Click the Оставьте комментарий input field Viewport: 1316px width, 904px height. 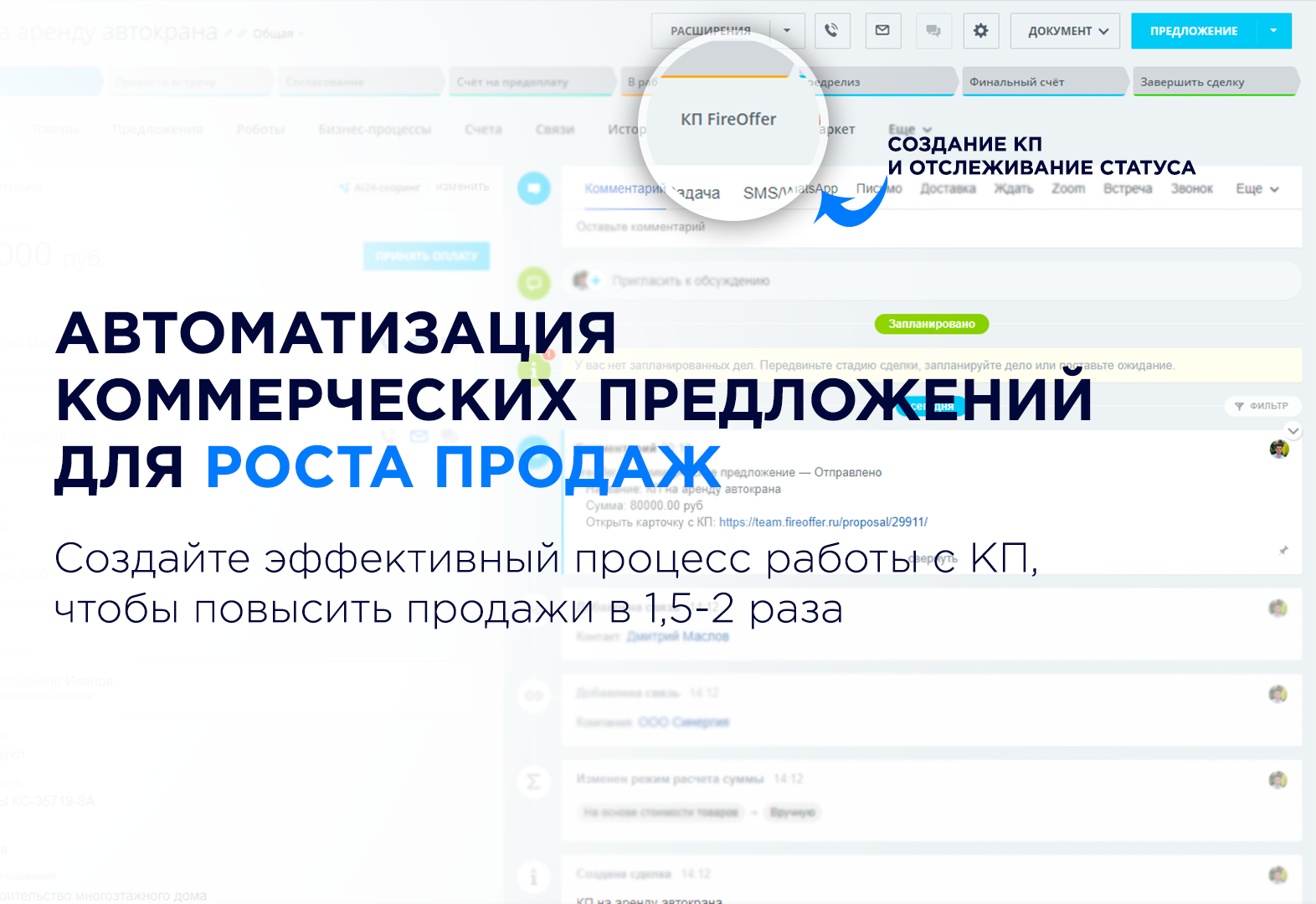click(931, 227)
